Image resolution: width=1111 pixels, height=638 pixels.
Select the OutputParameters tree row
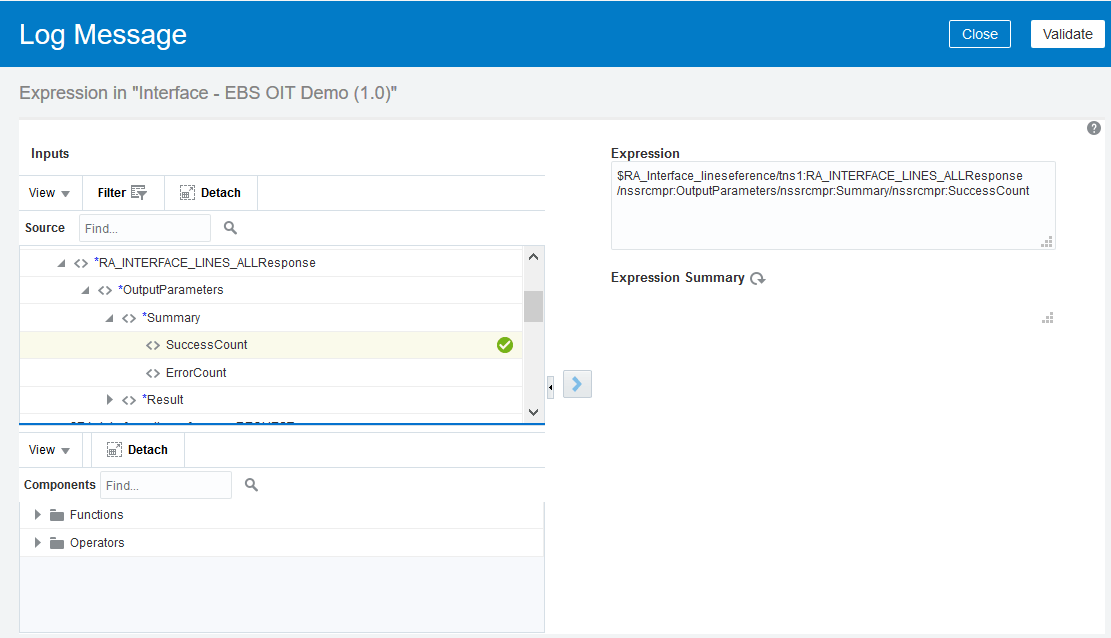click(271, 290)
